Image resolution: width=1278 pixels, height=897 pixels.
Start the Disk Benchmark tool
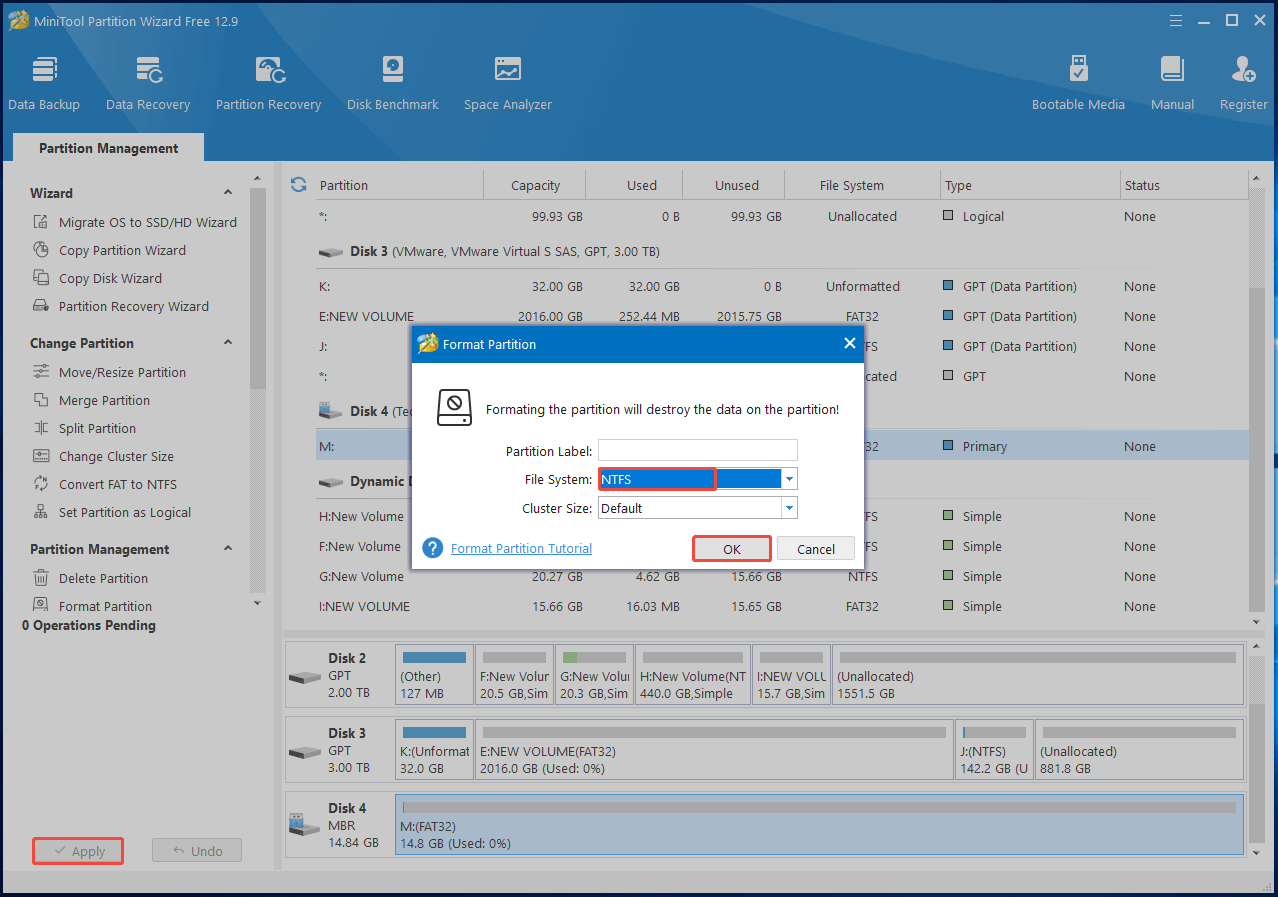393,83
